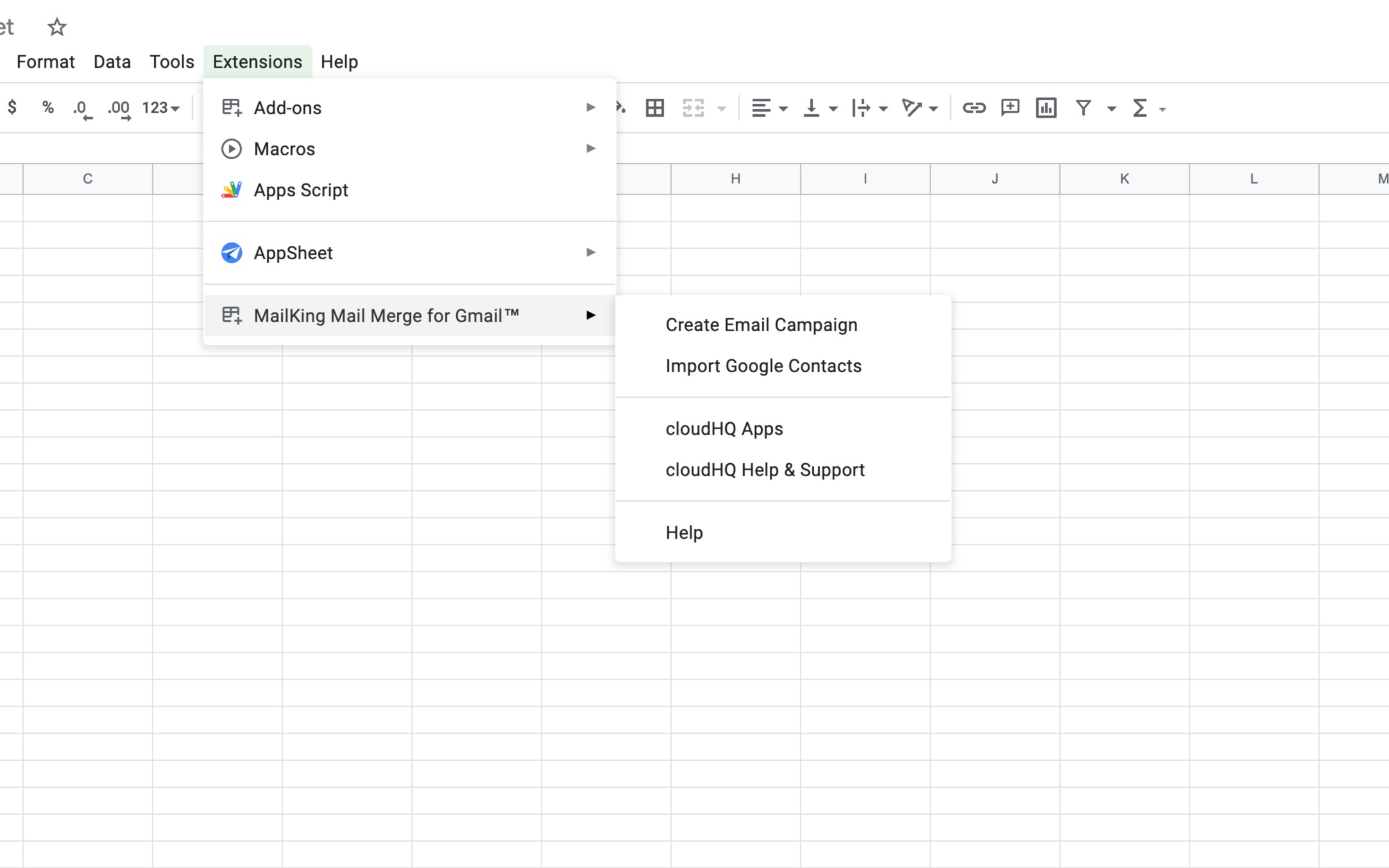Open the cell borders tool
The width and height of the screenshot is (1389, 868).
pyautogui.click(x=655, y=108)
